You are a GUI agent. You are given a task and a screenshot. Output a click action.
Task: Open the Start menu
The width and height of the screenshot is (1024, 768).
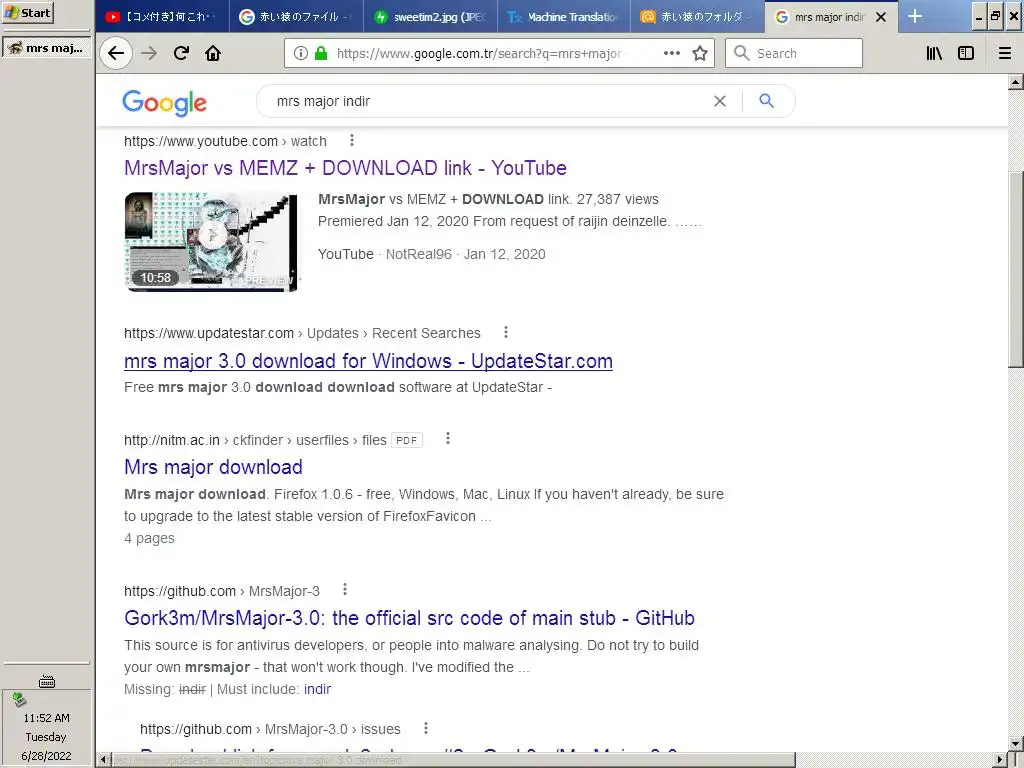click(x=27, y=12)
